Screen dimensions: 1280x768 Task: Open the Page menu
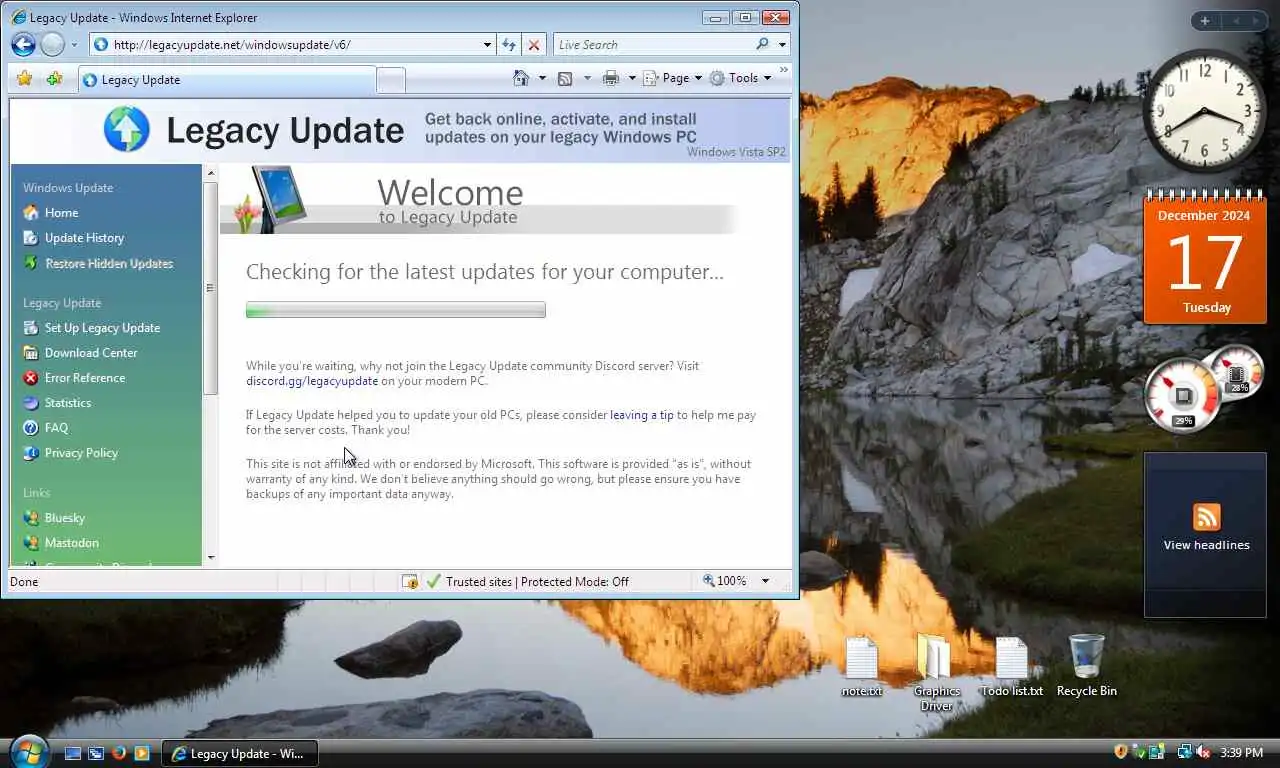point(672,78)
